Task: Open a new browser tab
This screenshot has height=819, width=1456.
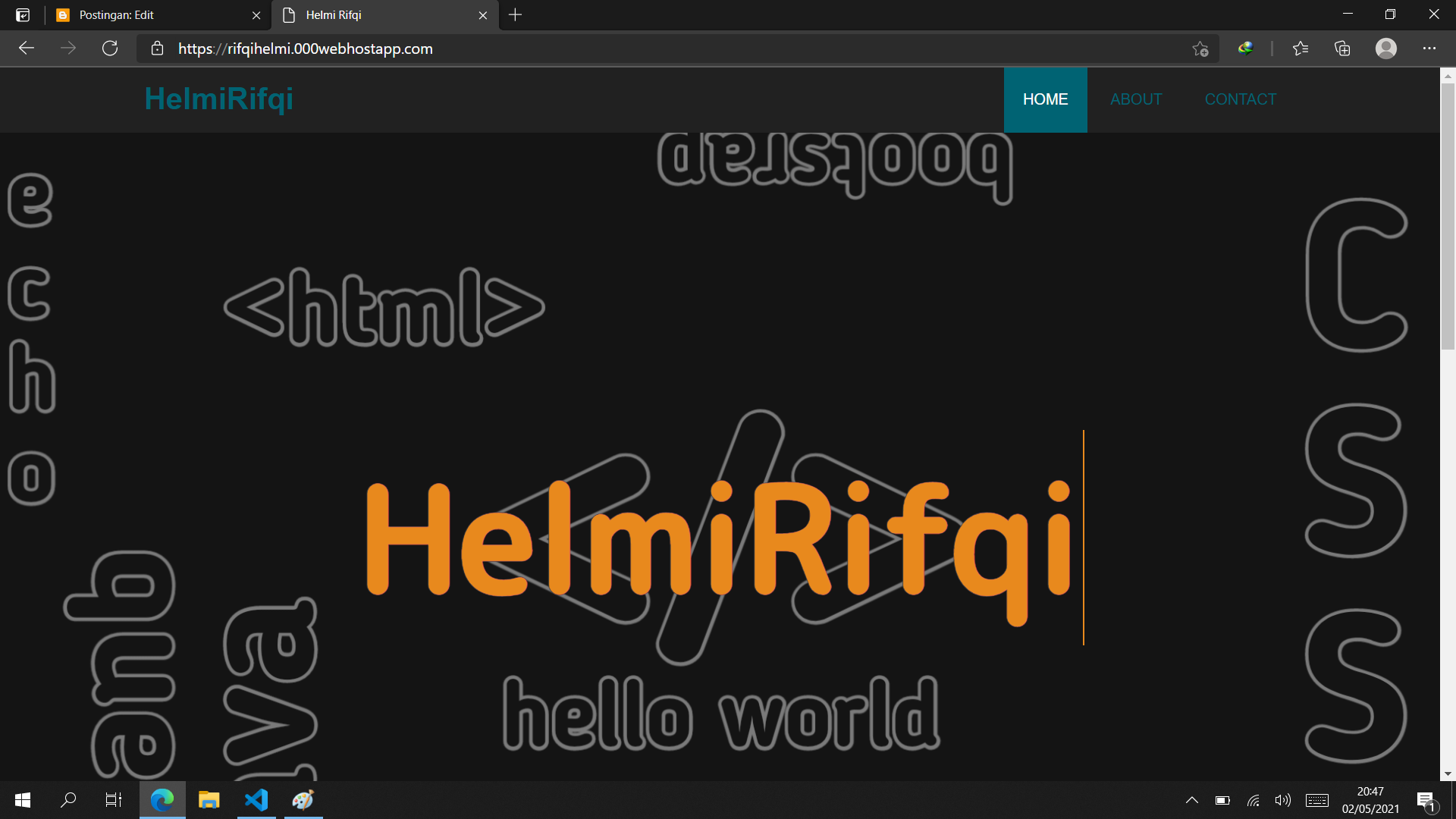Action: 515,15
